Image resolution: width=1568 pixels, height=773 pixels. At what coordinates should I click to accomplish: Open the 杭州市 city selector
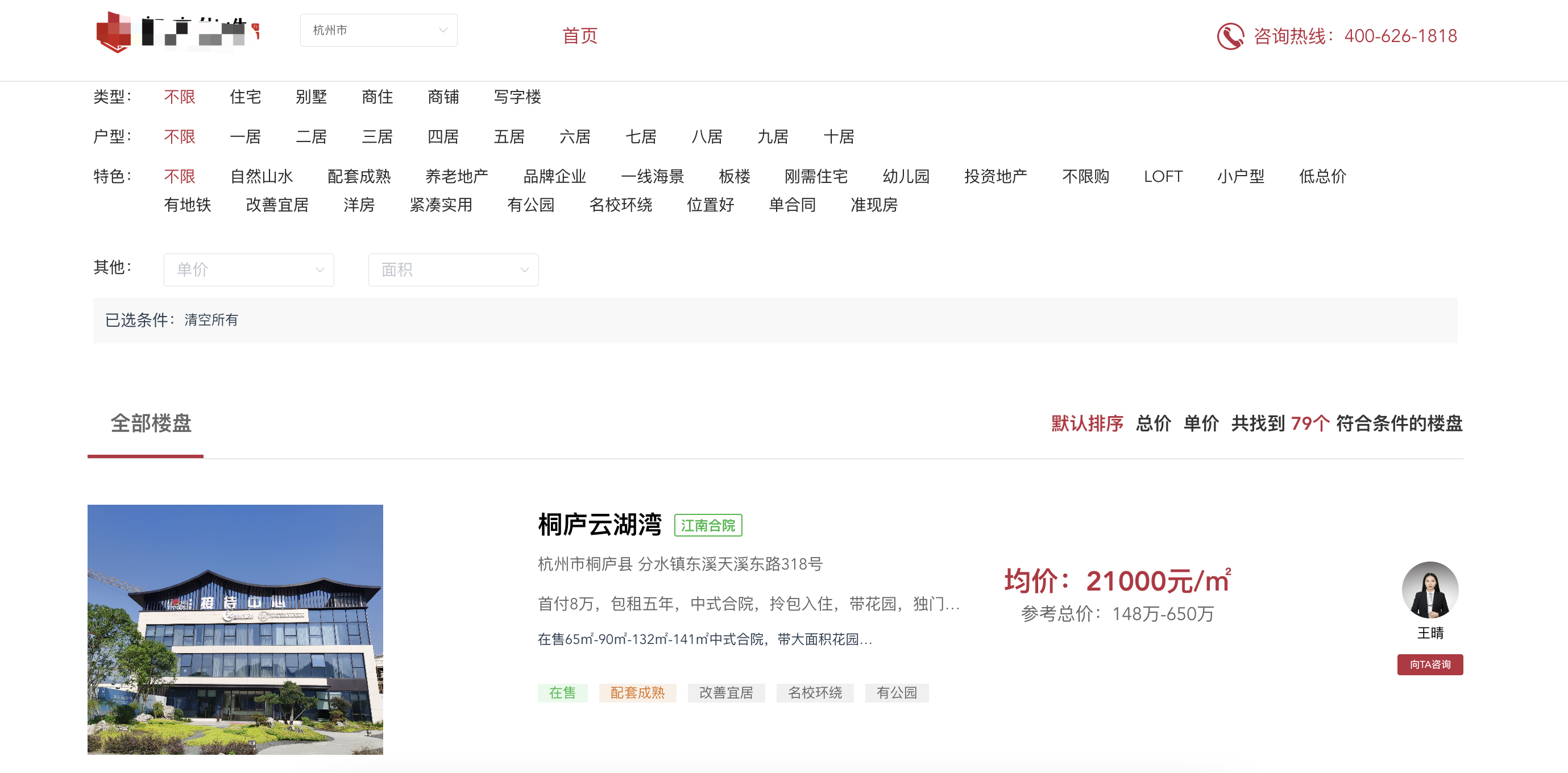point(378,30)
